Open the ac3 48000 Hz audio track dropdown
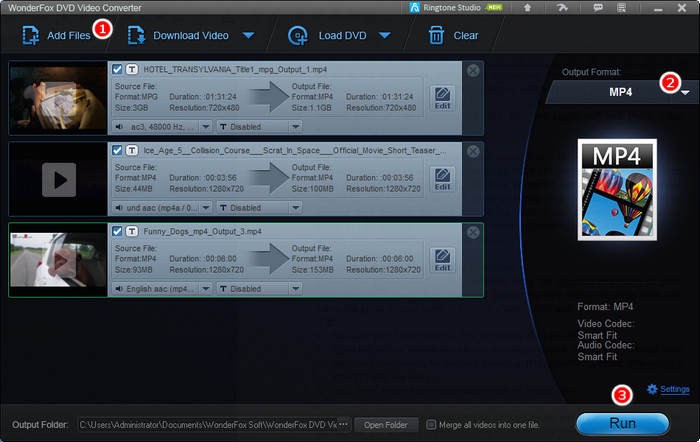 [205, 127]
